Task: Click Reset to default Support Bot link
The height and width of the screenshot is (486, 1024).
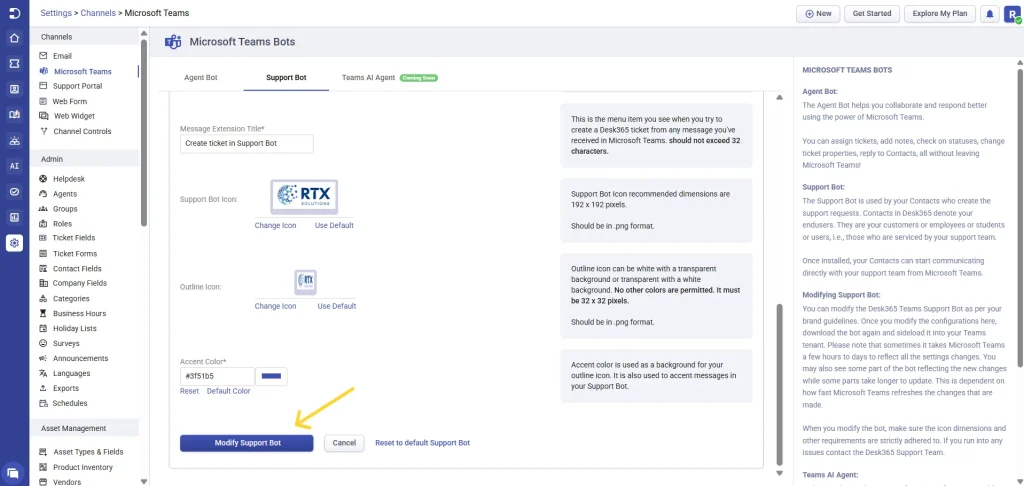Action: [x=423, y=443]
